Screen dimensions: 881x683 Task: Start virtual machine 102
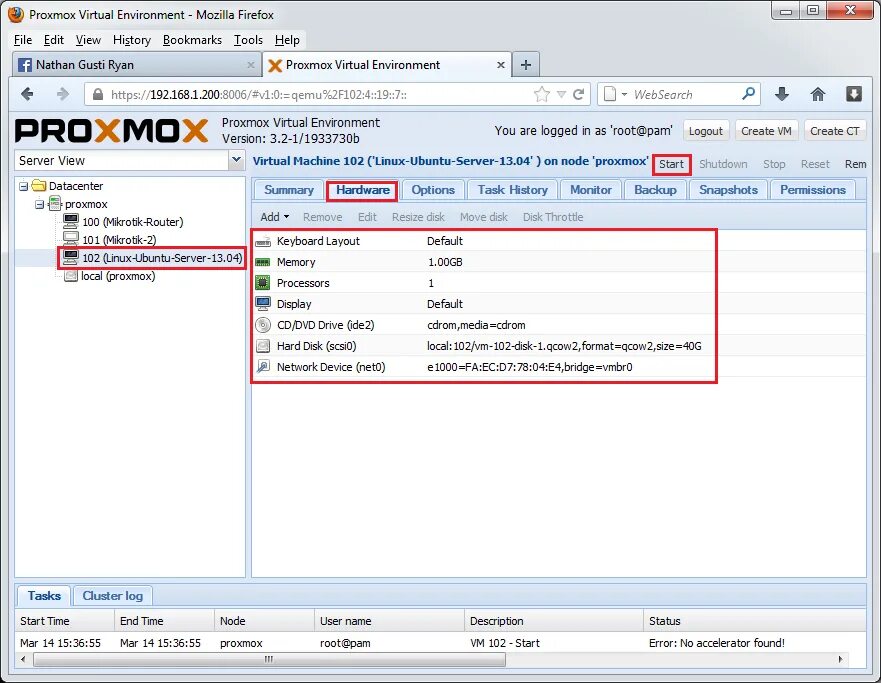(x=671, y=164)
